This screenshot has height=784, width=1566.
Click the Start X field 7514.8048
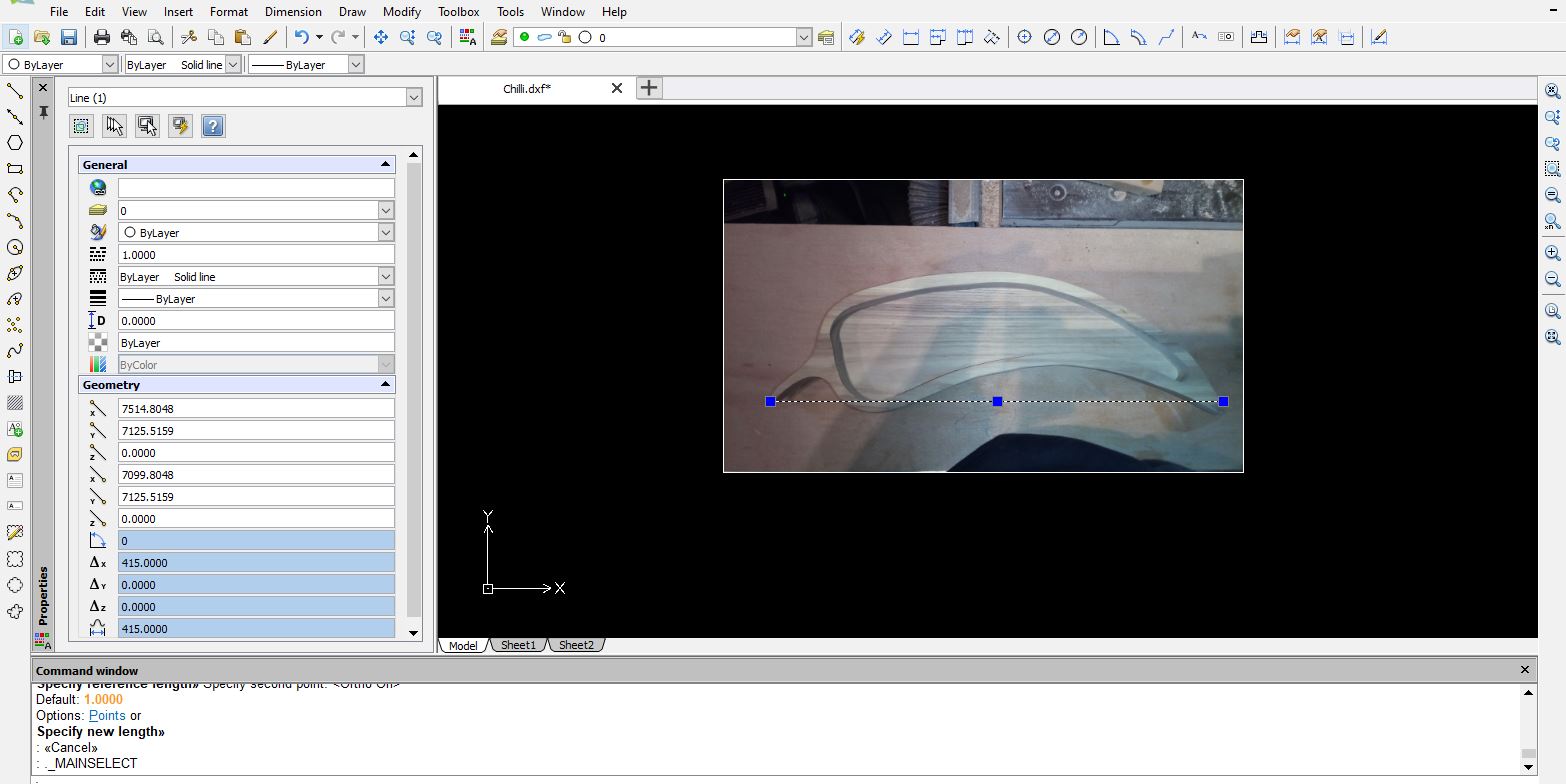coord(256,408)
